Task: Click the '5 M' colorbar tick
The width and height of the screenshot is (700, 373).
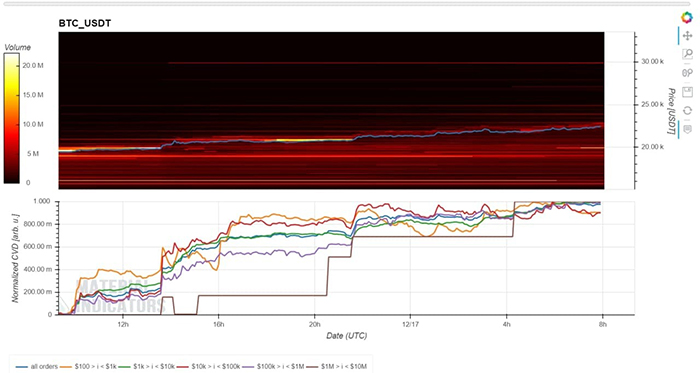Action: pyautogui.click(x=33, y=154)
